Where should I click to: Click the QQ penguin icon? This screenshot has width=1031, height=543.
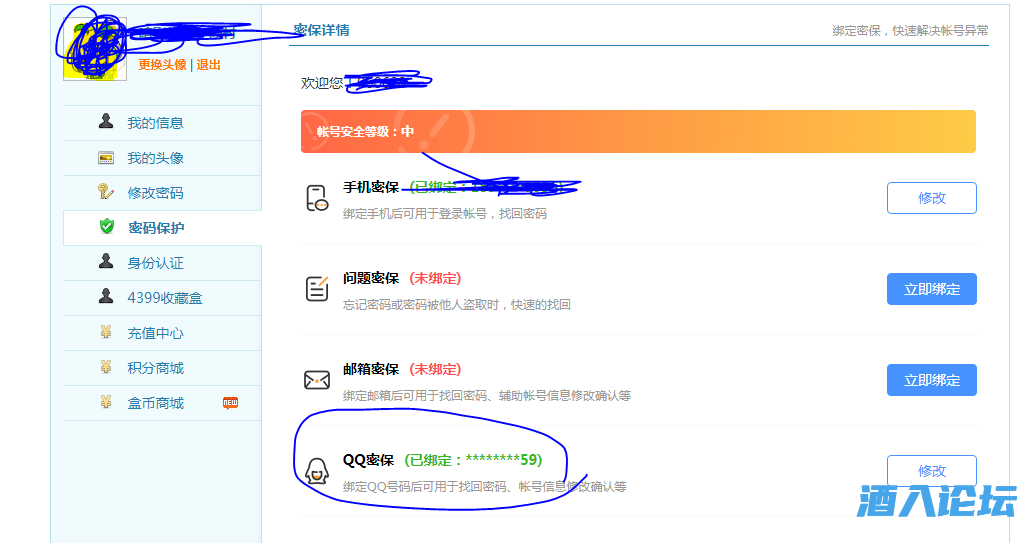(x=317, y=471)
